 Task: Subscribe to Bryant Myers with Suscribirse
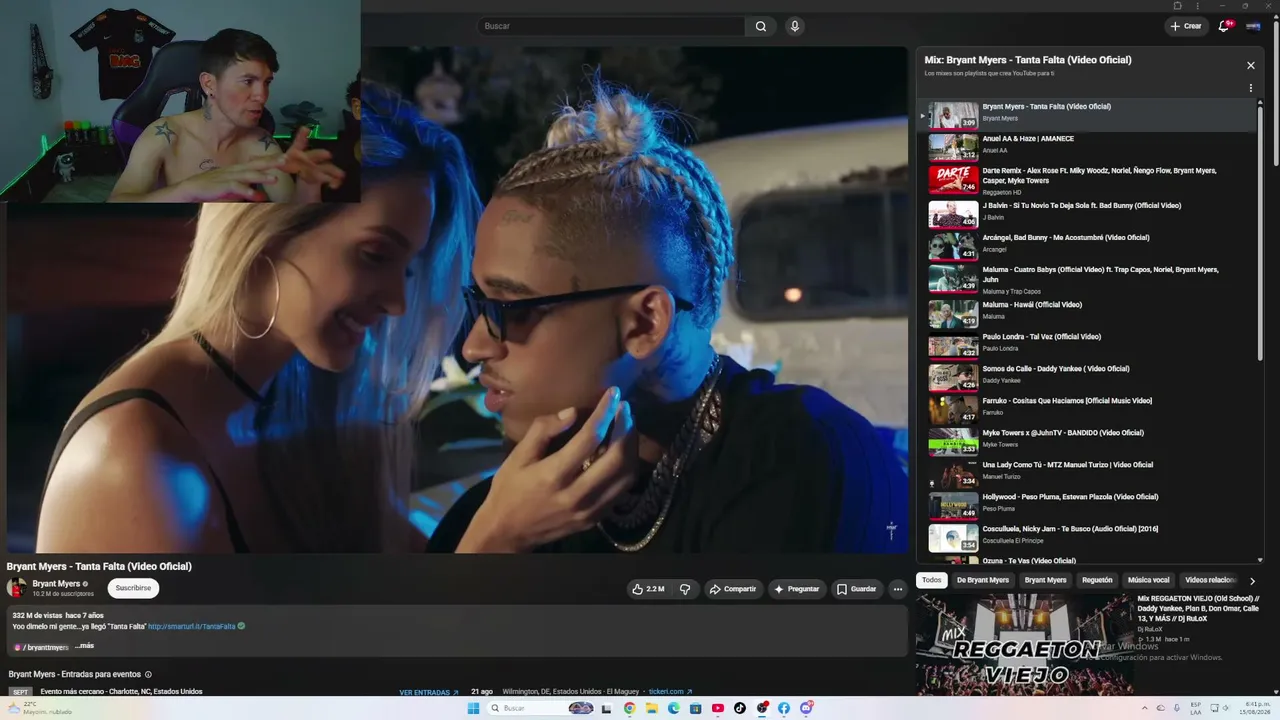tap(133, 588)
